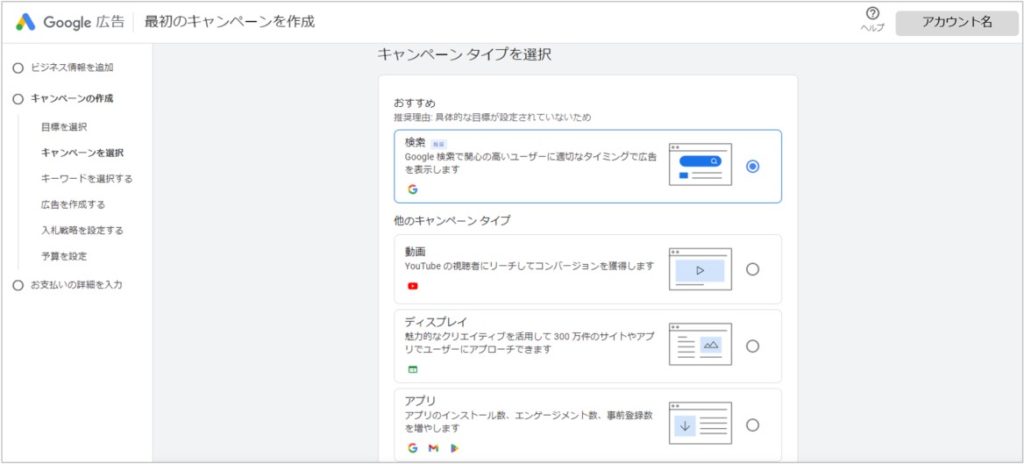
Task: Open the ヘルプ question mark icon
Action: 872,14
